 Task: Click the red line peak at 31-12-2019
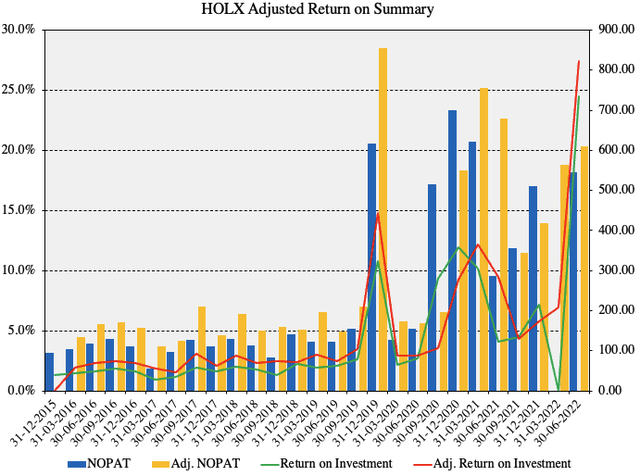tap(378, 213)
